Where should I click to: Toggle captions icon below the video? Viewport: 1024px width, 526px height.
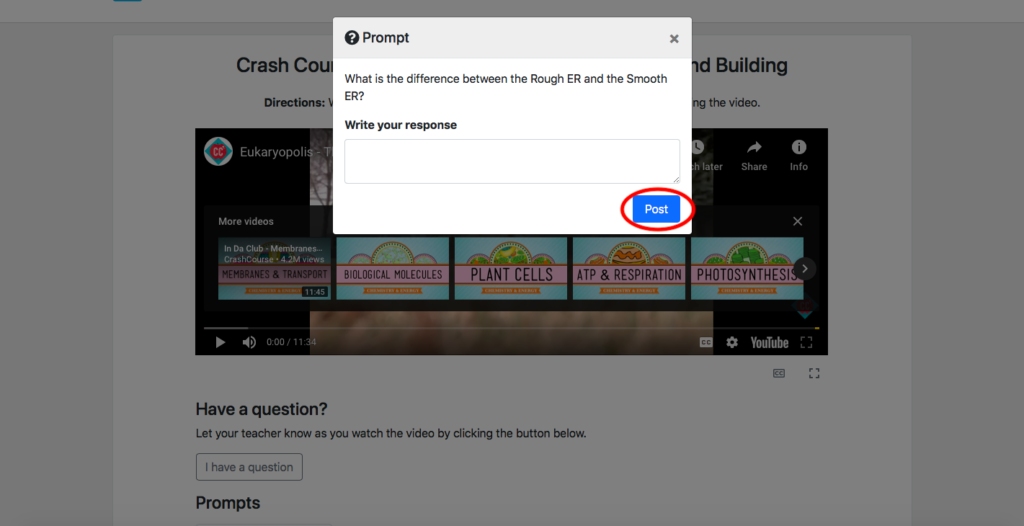coord(778,373)
